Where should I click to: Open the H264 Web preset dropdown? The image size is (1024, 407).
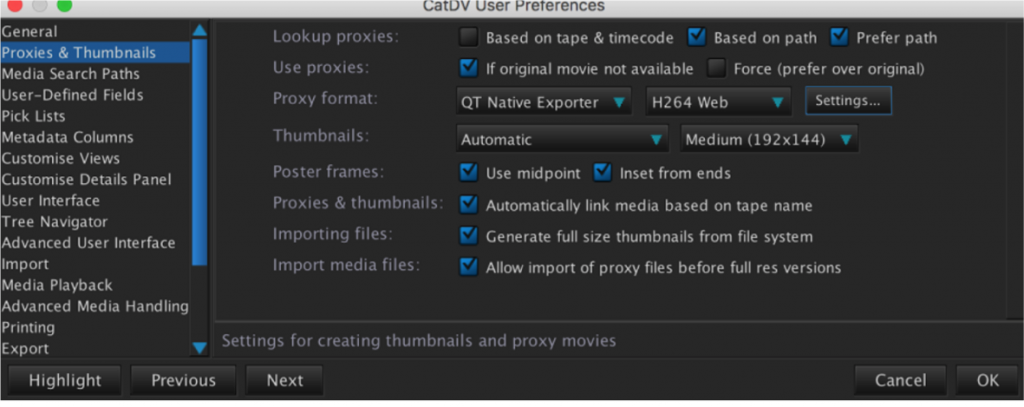718,102
